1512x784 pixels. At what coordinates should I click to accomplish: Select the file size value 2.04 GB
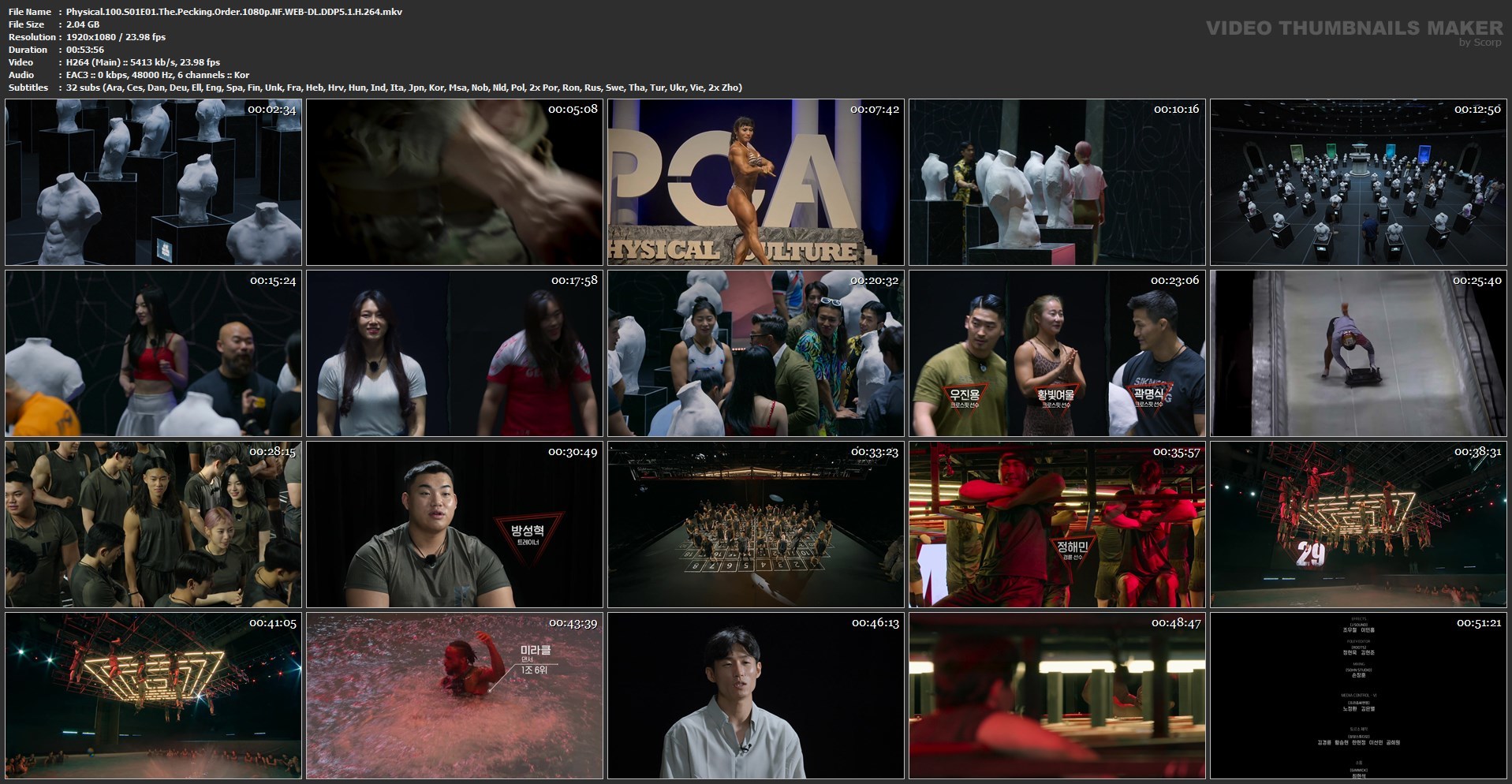pyautogui.click(x=83, y=24)
